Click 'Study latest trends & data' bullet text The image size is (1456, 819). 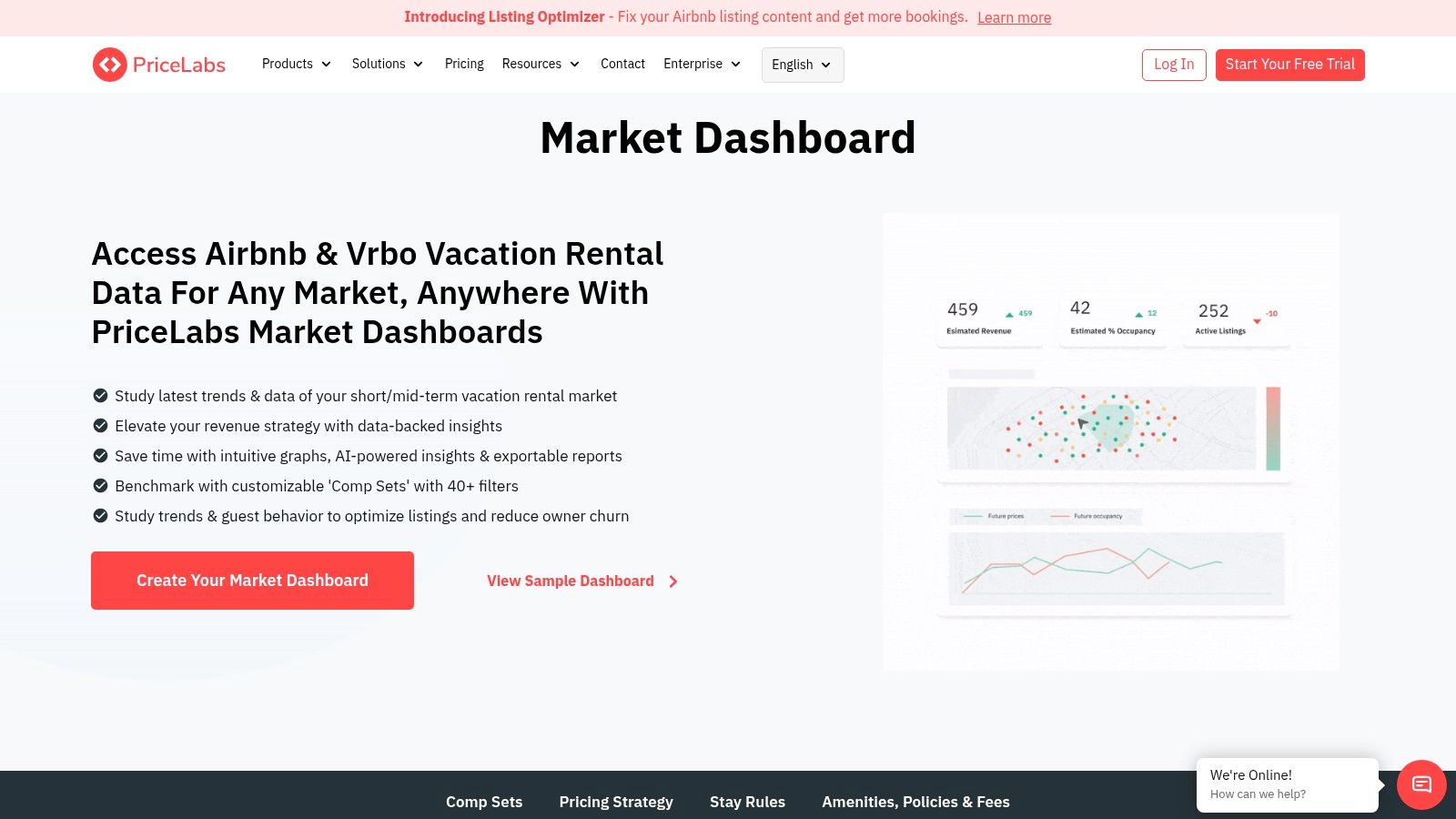(x=366, y=396)
